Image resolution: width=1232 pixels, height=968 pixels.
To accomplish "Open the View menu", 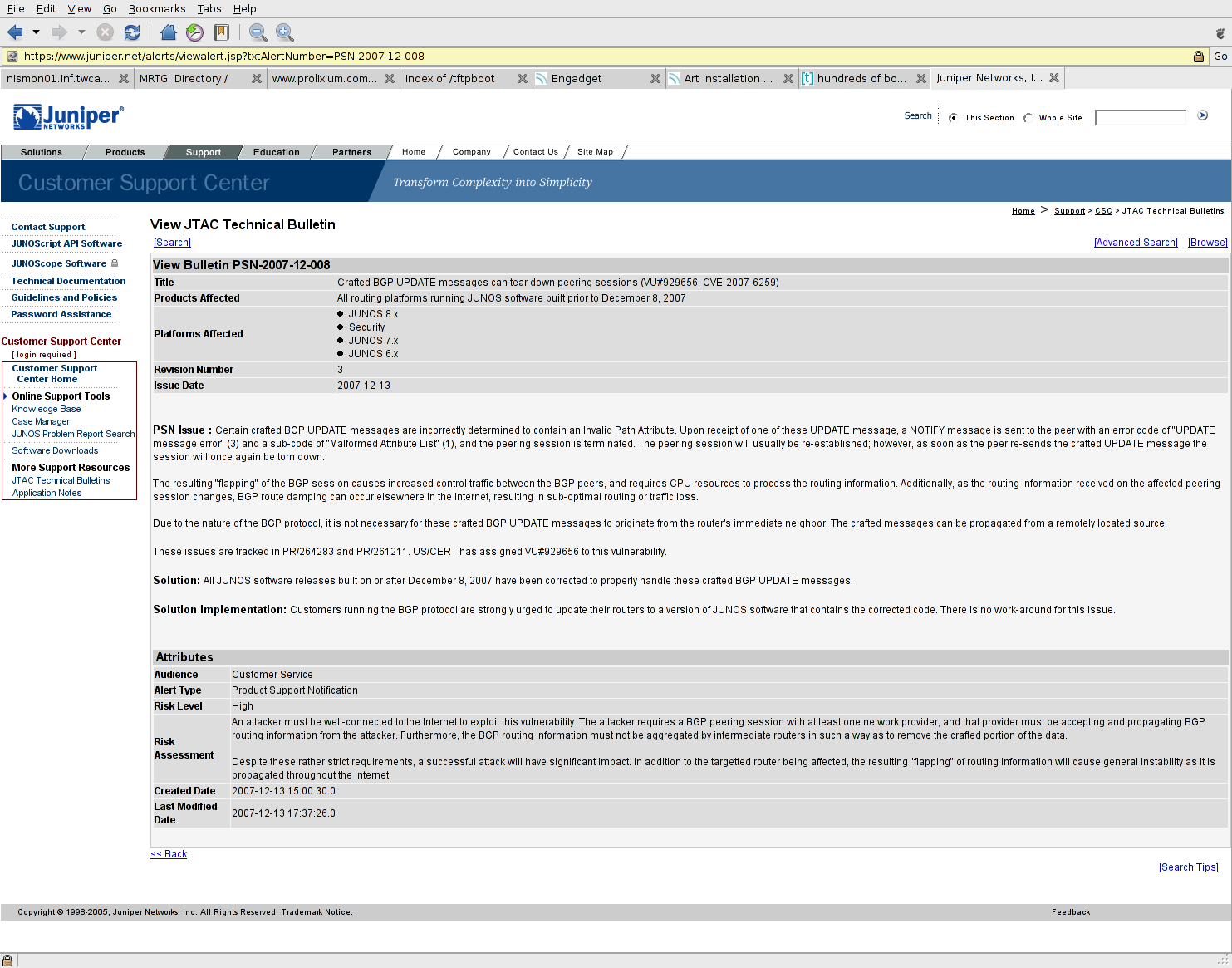I will tap(80, 8).
